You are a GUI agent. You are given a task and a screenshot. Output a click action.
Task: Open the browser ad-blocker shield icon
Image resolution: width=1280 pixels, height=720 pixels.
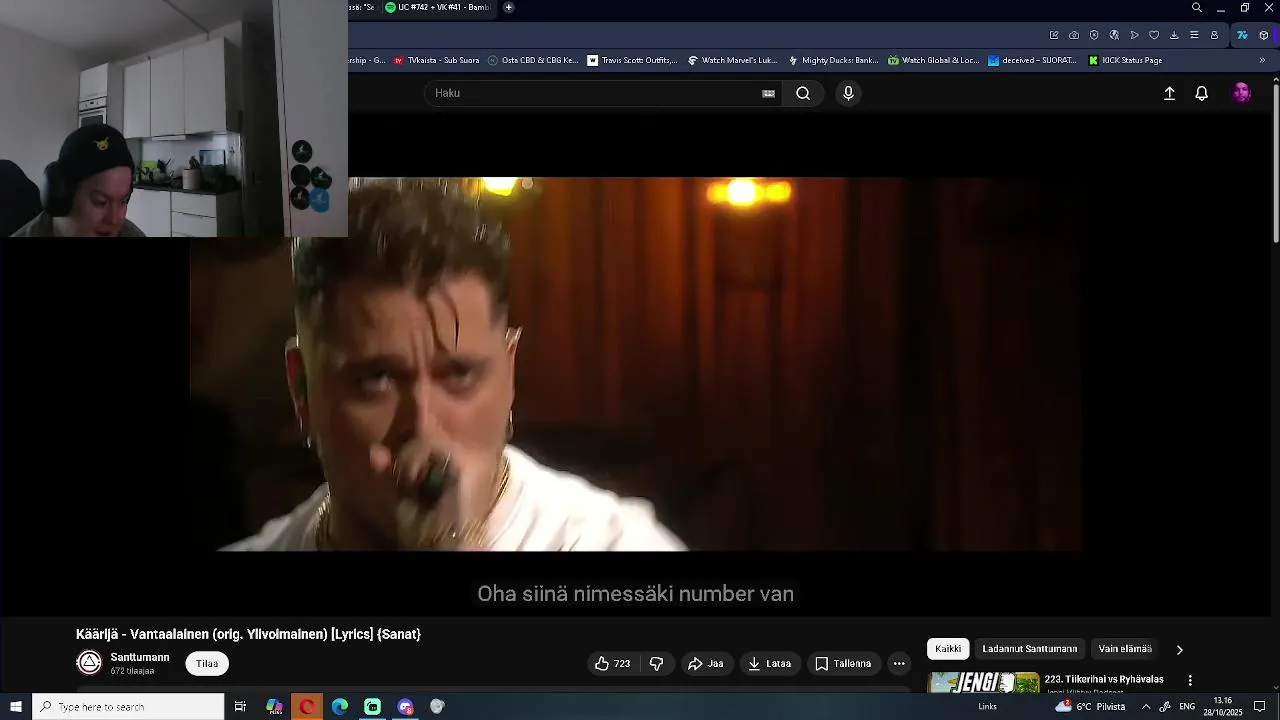[x=1094, y=35]
